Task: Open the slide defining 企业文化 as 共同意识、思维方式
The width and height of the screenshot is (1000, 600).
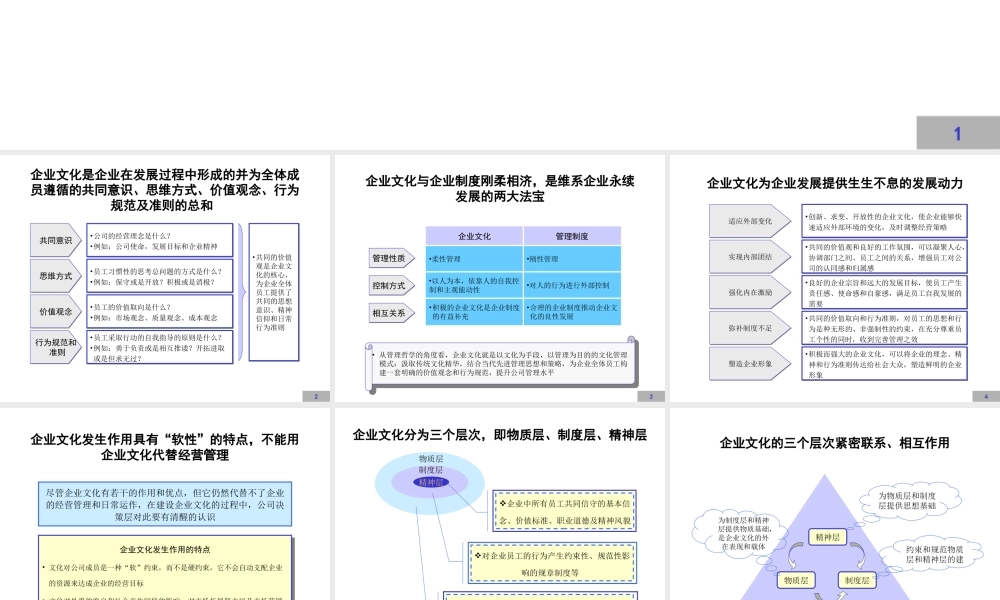Action: [x=165, y=278]
